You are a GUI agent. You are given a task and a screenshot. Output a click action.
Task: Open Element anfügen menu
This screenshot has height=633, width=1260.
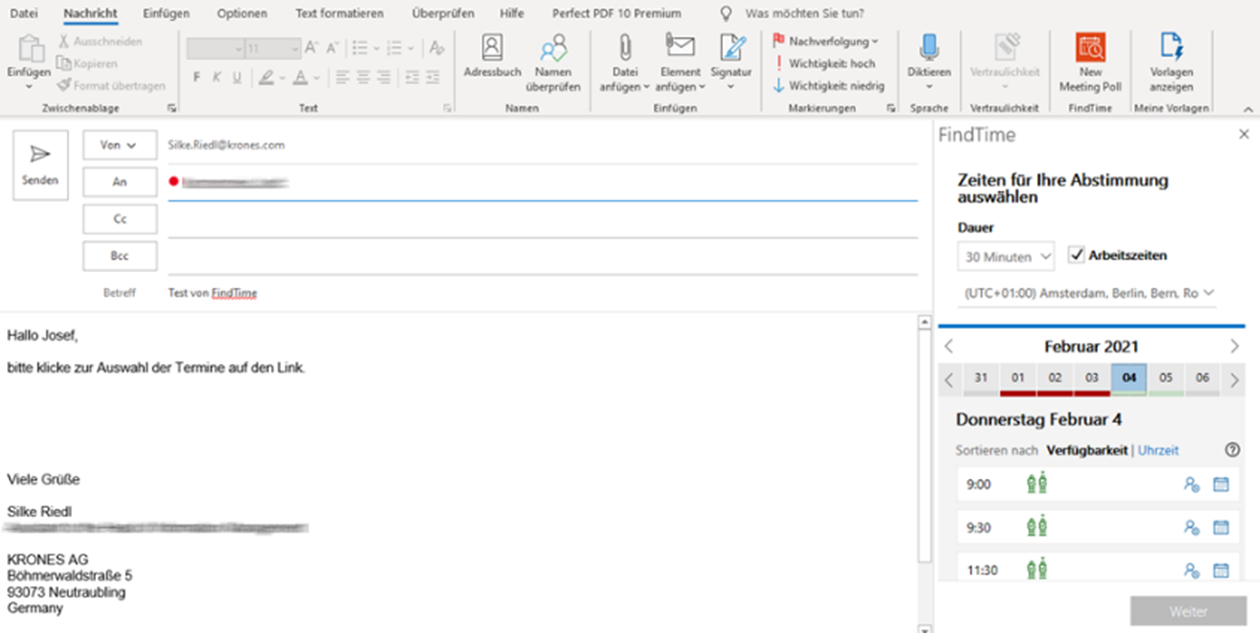coord(680,63)
